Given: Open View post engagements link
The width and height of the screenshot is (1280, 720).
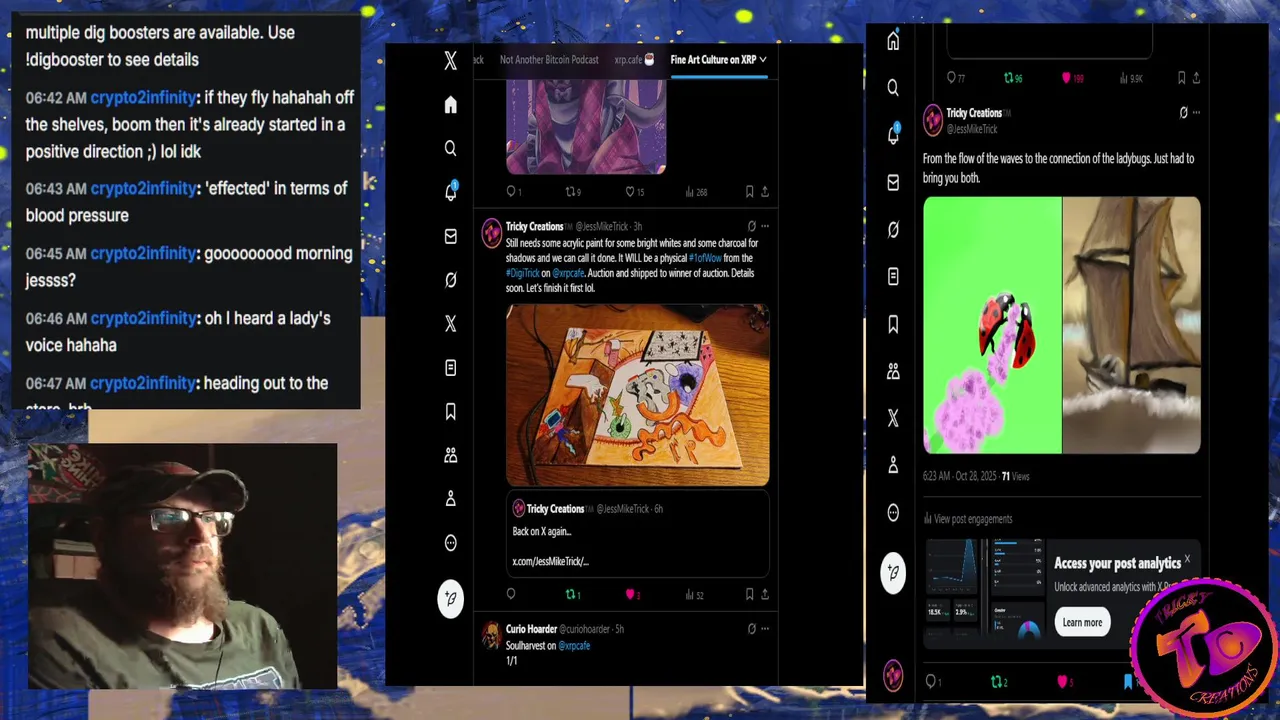Looking at the screenshot, I should [967, 519].
